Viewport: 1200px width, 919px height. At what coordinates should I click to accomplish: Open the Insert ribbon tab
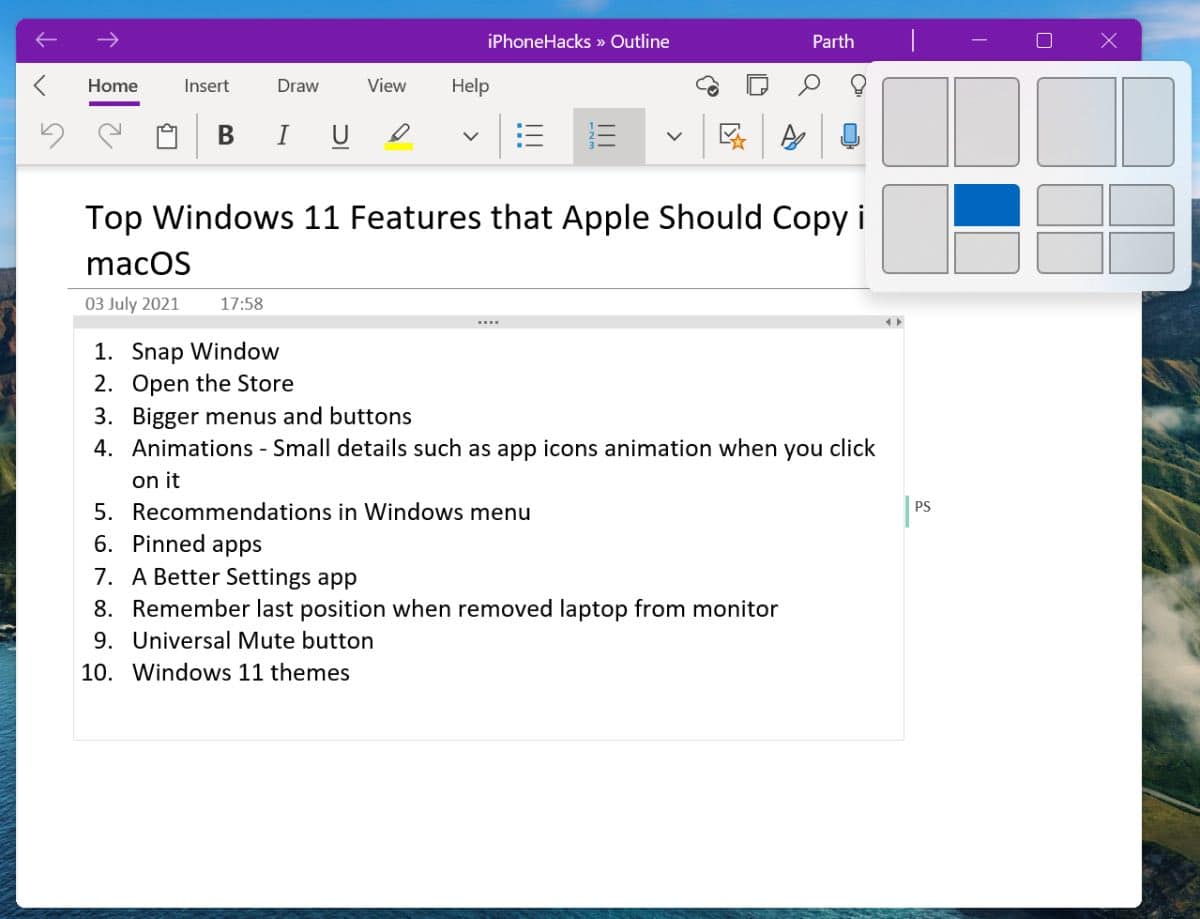point(206,86)
